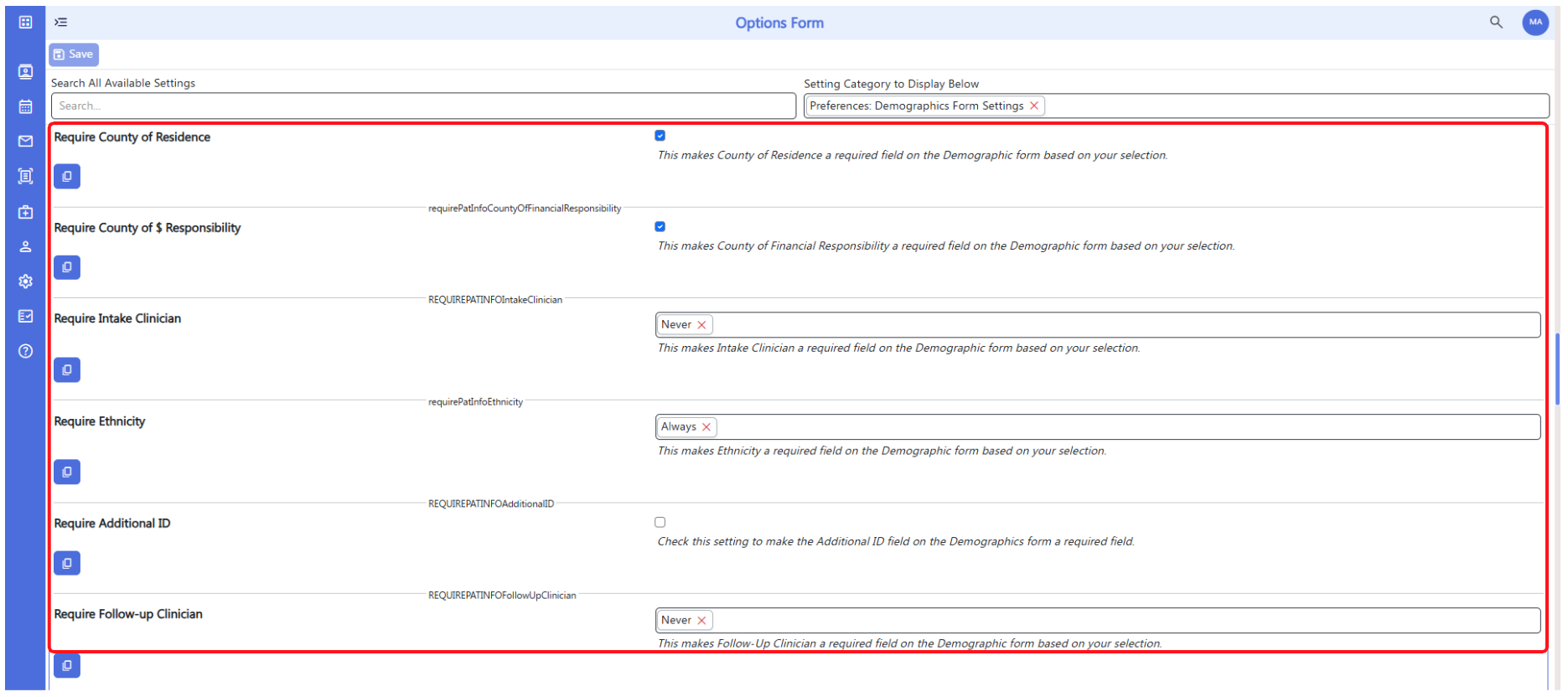Open the medical kit sidebar icon
The image size is (1568, 697).
[25, 212]
